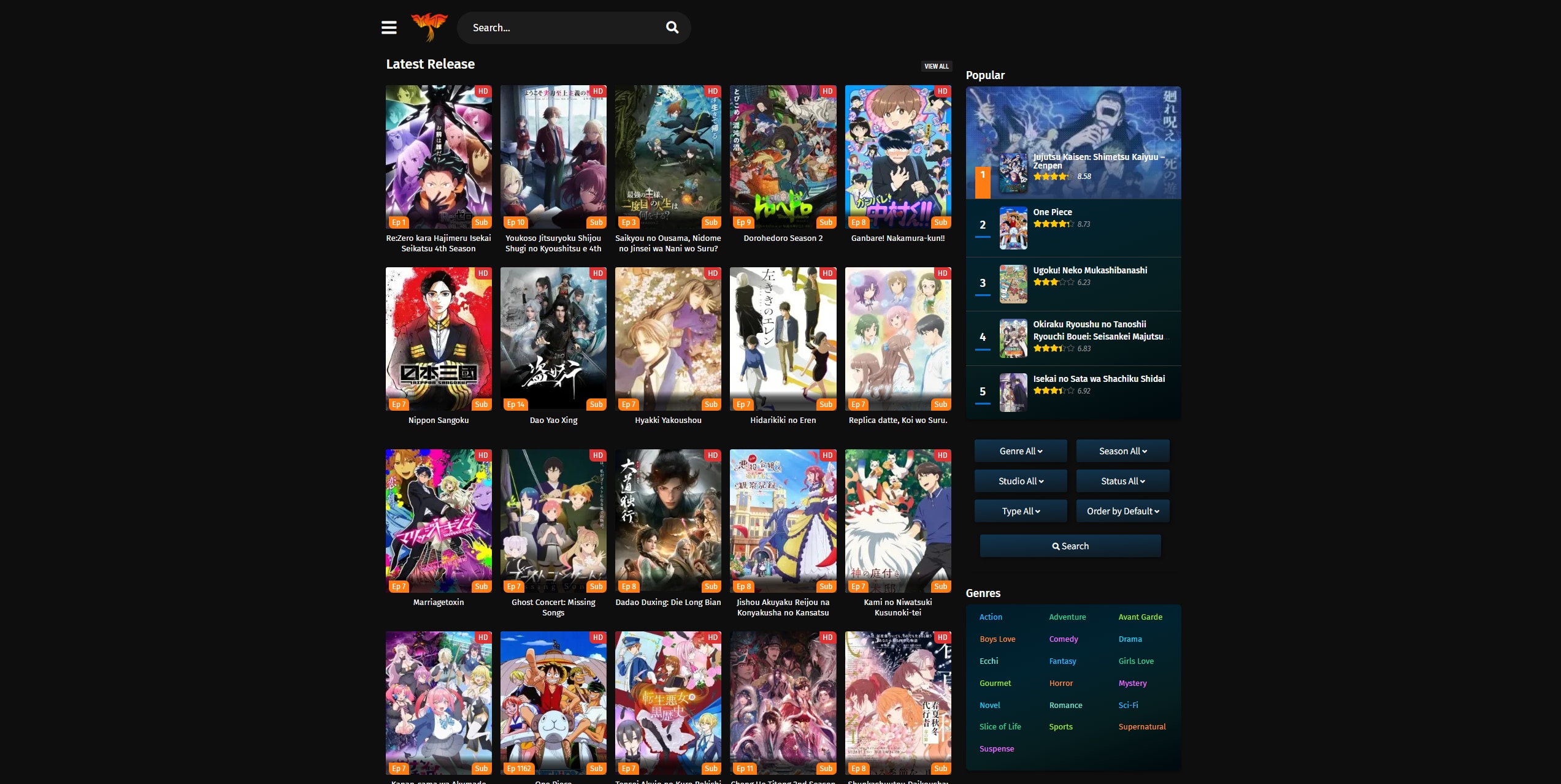Image resolution: width=1561 pixels, height=784 pixels.
Task: Open the Girls Love genre
Action: [1136, 661]
